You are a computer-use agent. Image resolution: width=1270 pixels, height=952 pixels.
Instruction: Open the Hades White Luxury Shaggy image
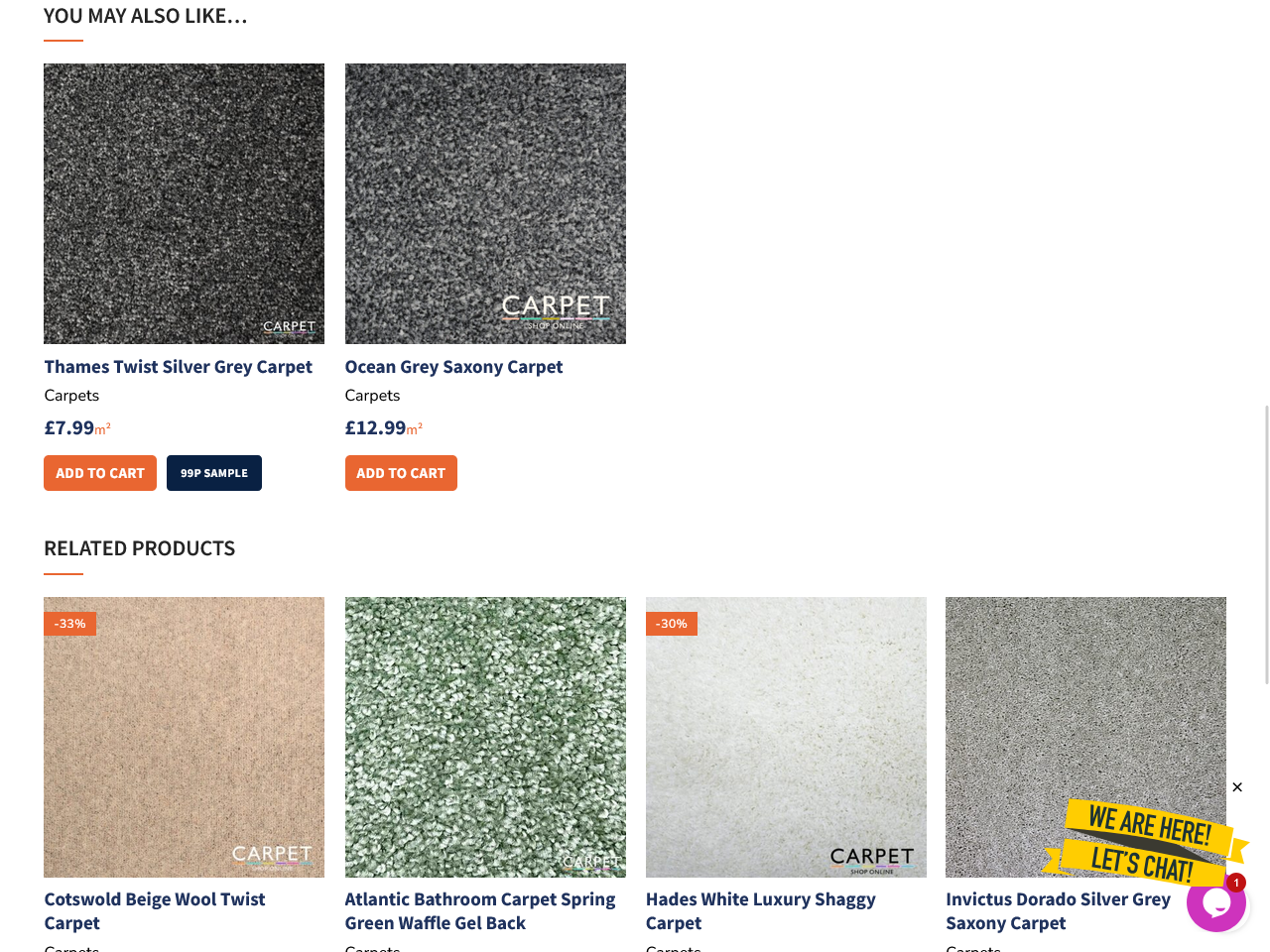click(786, 737)
